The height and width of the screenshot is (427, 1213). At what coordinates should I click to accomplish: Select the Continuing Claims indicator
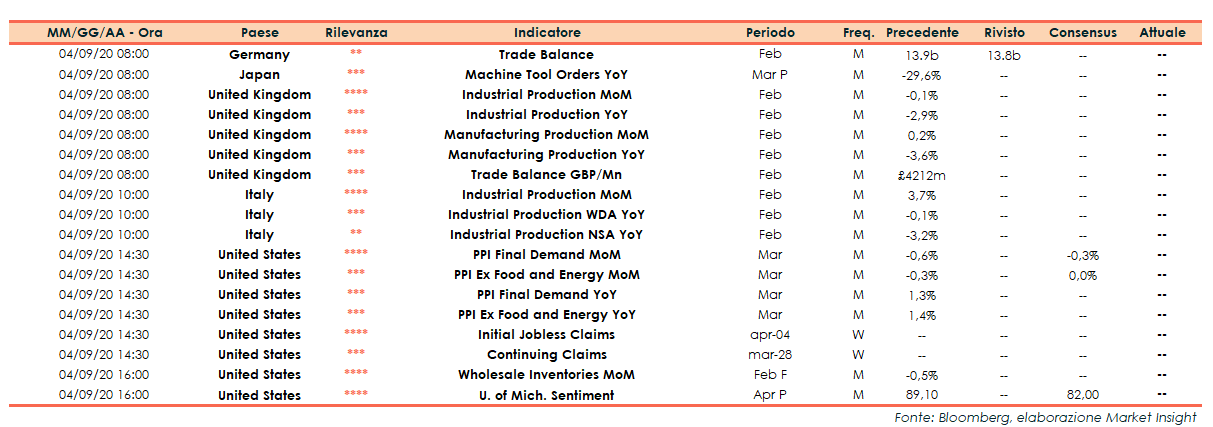(546, 355)
